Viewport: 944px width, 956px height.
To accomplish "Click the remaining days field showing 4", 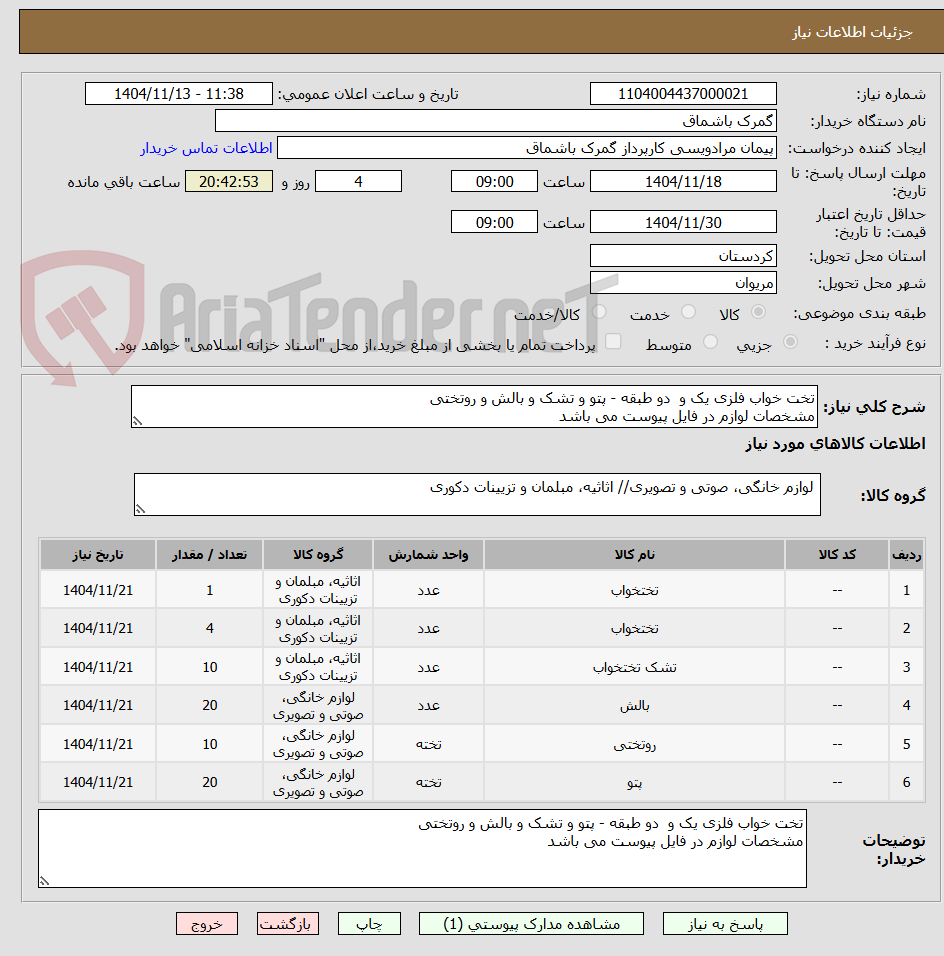I will pos(359,182).
